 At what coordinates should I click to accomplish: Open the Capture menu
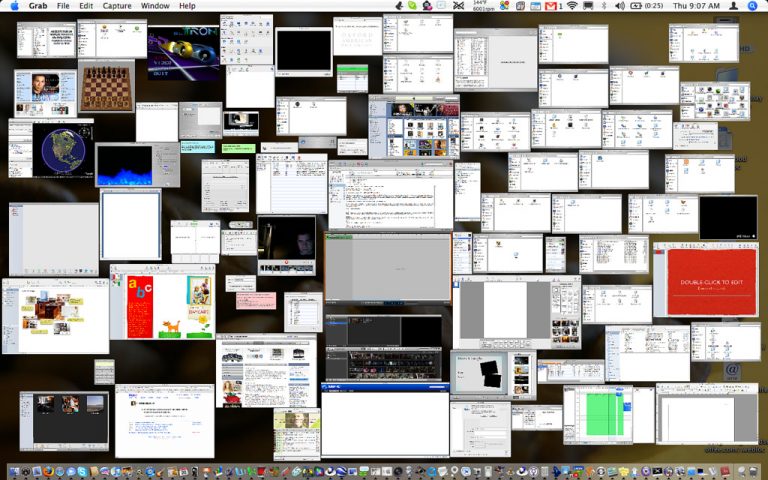117,6
